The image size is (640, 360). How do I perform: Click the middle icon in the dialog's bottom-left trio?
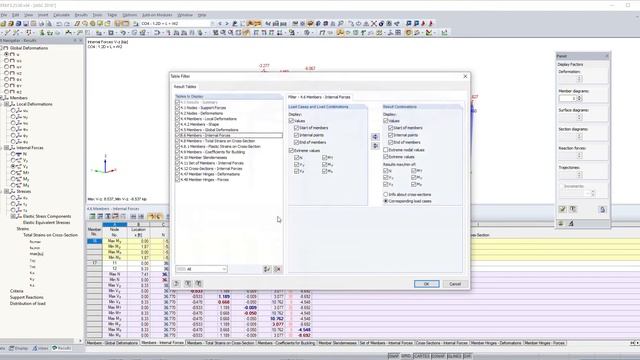pos(188,283)
